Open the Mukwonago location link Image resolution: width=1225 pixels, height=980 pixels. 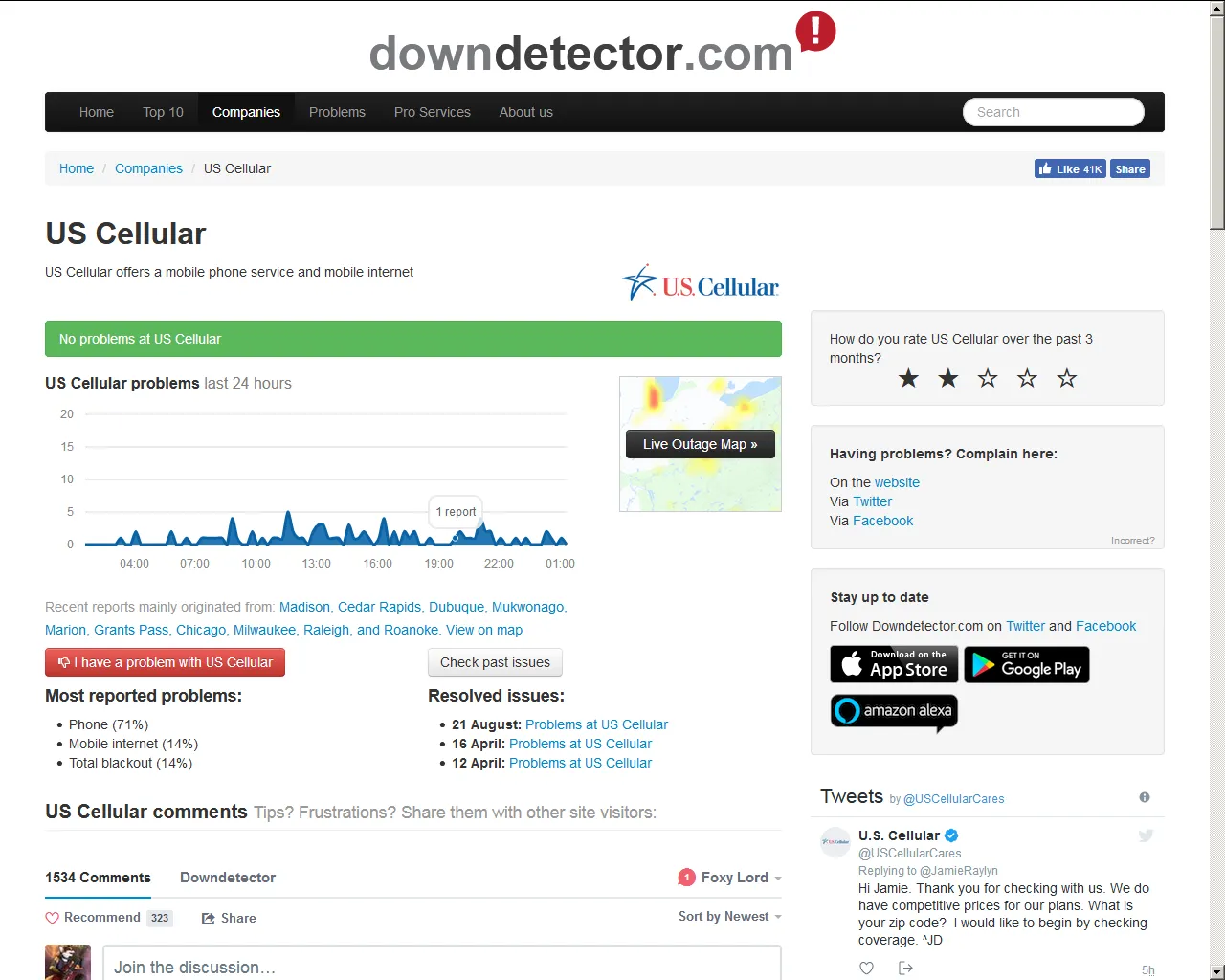[x=527, y=607]
